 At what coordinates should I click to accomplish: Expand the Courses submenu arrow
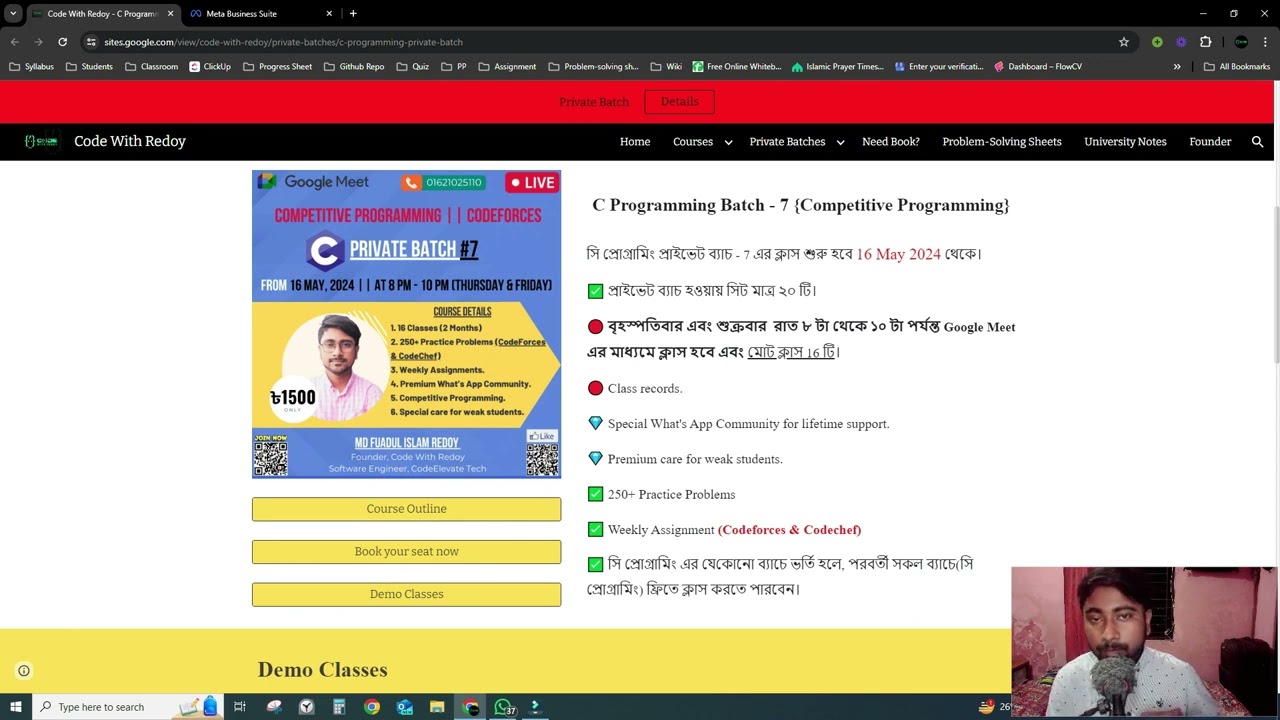click(x=728, y=142)
